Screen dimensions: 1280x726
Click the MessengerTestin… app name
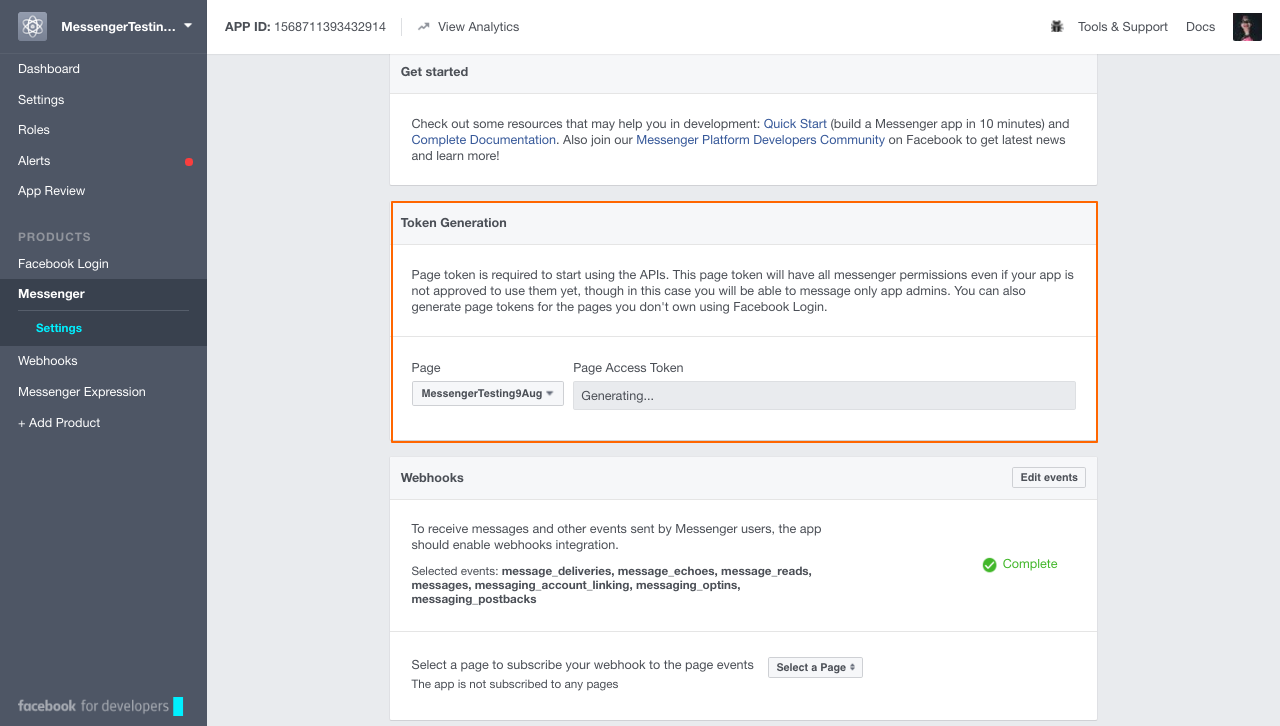(x=118, y=27)
